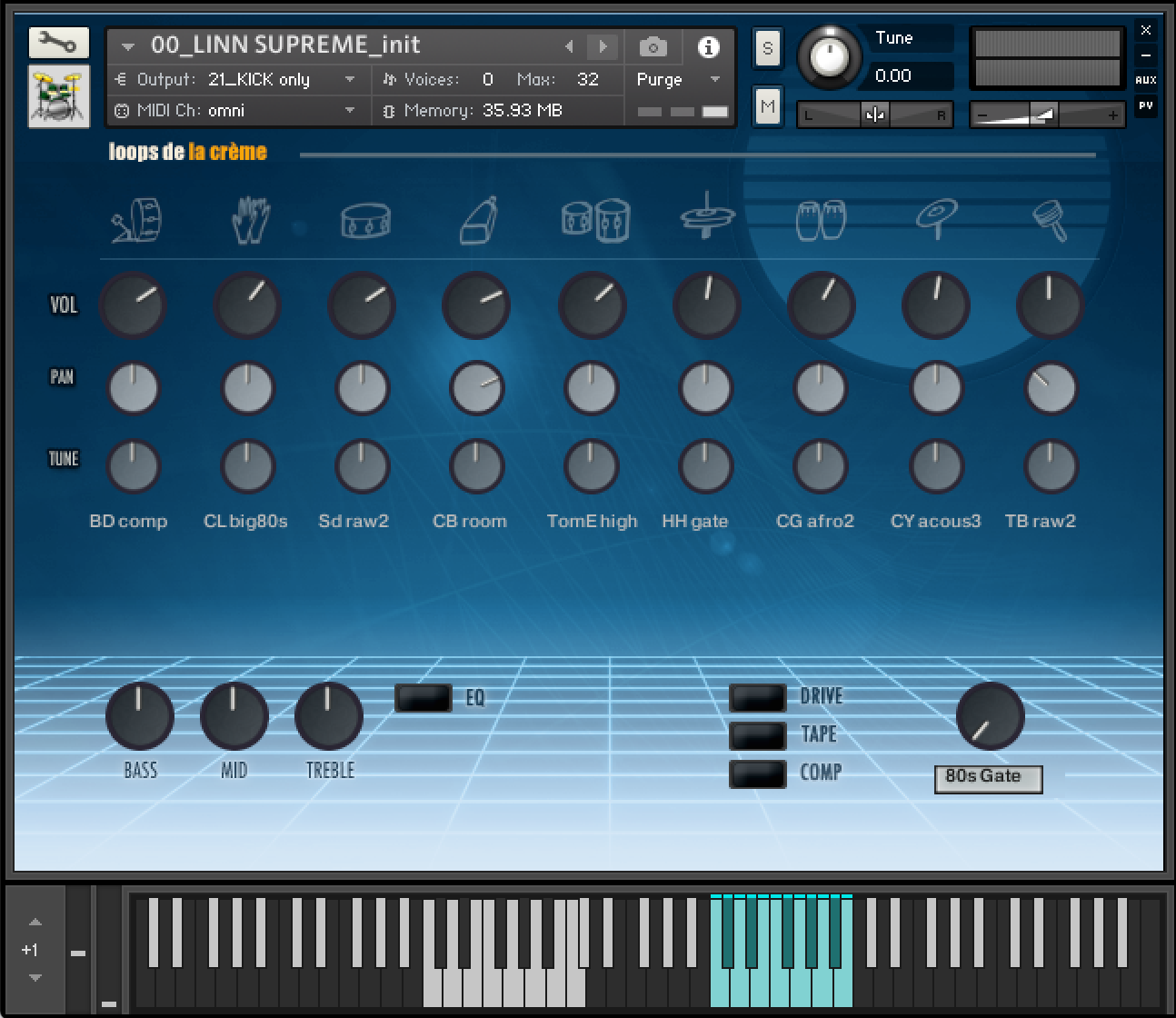Click the Sd raw2 VOL knob

362,305
